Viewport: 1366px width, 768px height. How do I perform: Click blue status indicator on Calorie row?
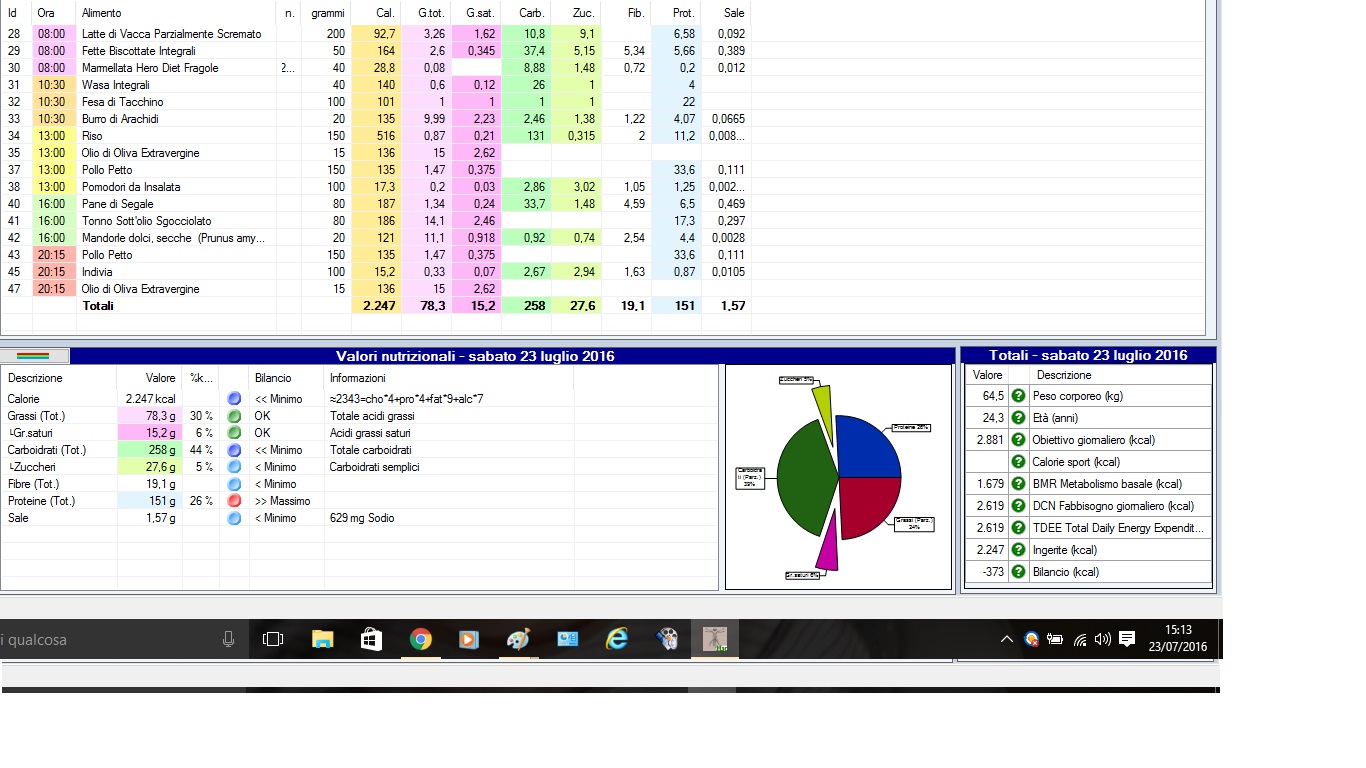[x=233, y=399]
